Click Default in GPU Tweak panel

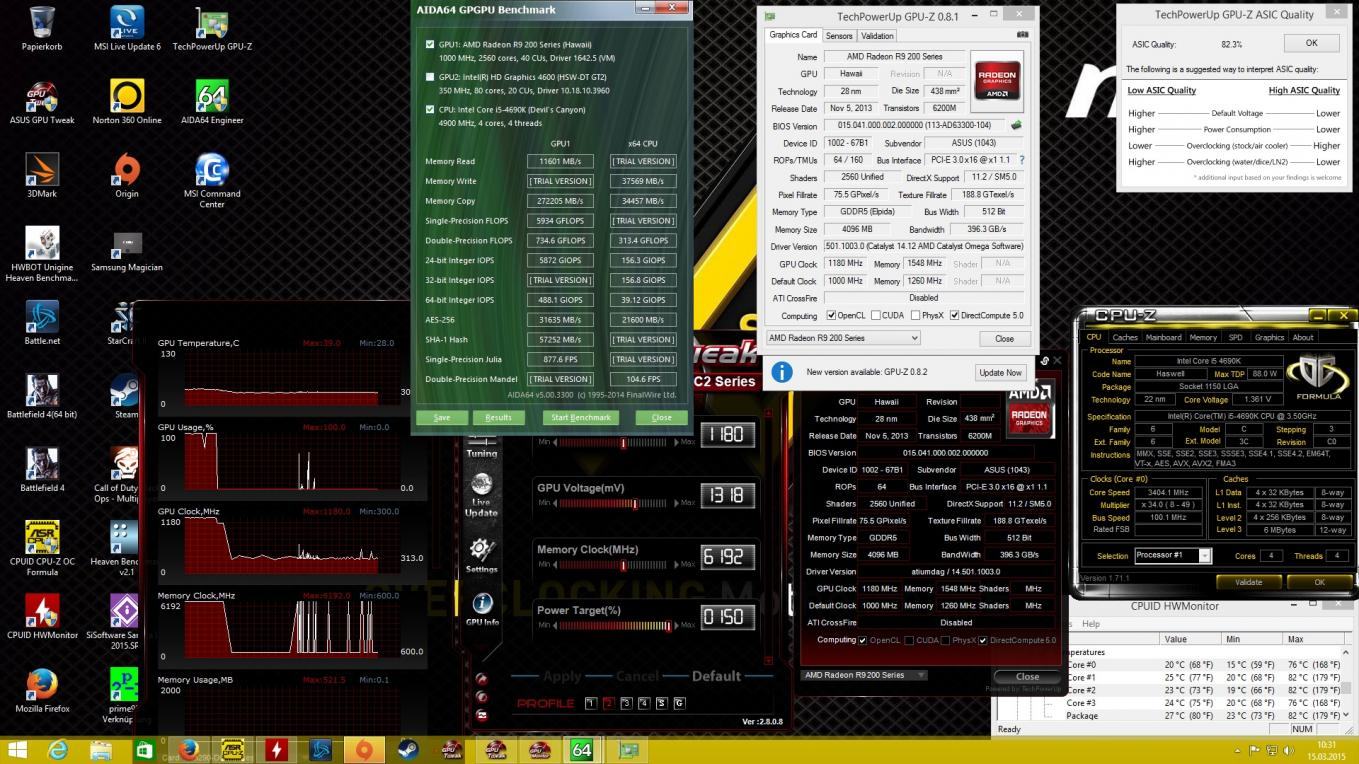pyautogui.click(x=717, y=676)
